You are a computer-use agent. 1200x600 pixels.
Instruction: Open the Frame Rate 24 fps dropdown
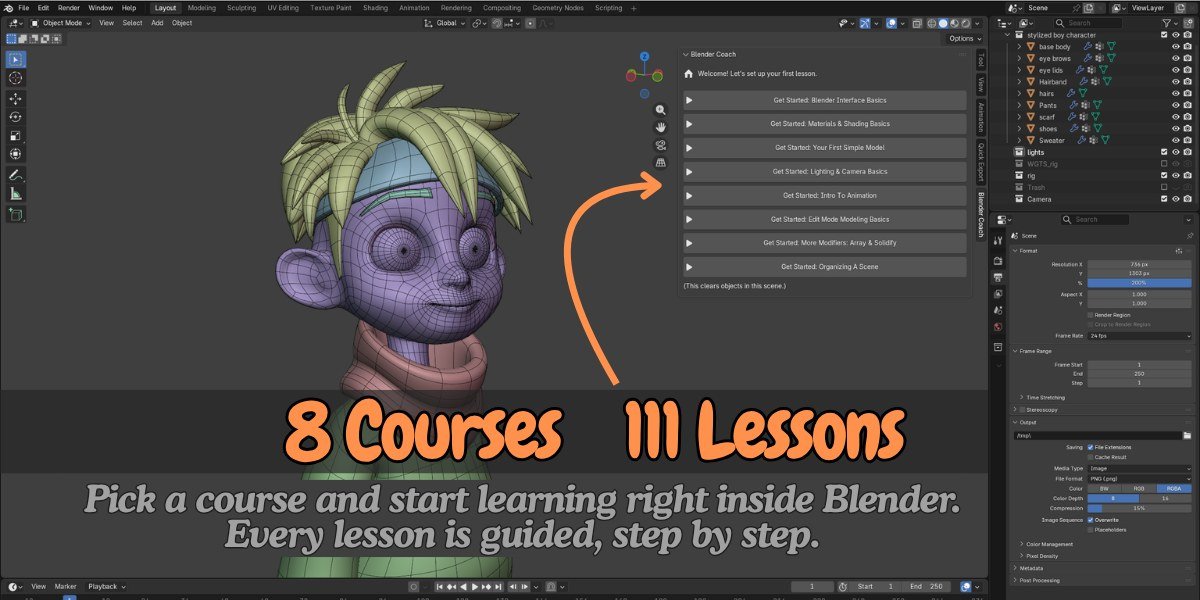tap(1139, 336)
